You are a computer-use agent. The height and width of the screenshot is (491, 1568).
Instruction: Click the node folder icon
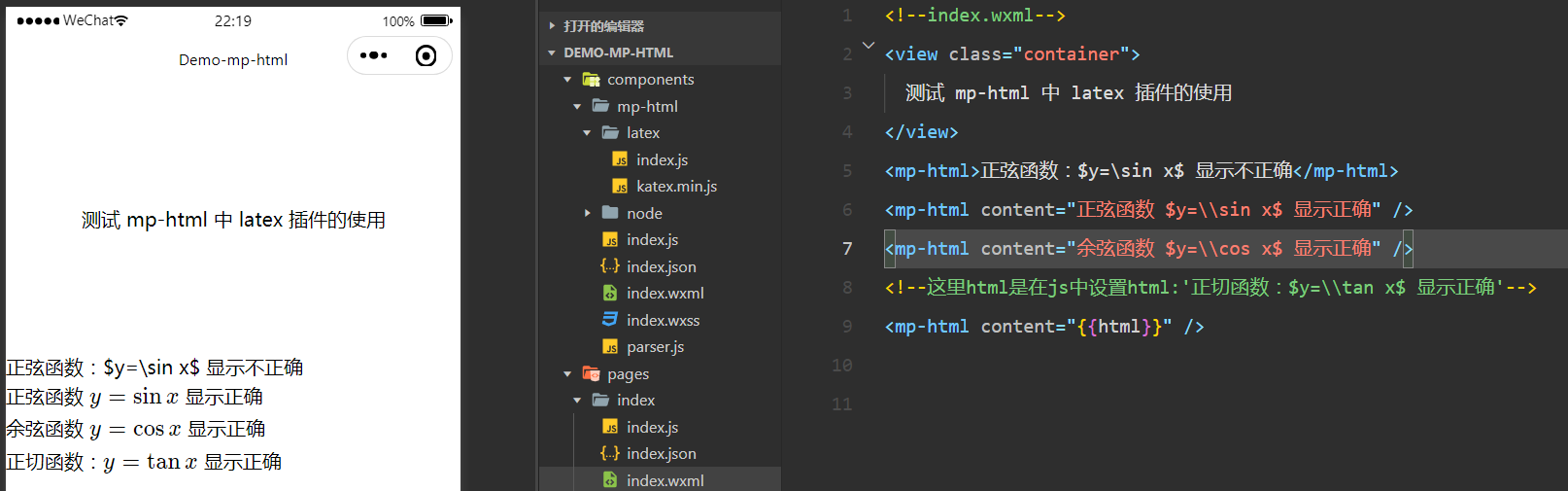pyautogui.click(x=610, y=213)
